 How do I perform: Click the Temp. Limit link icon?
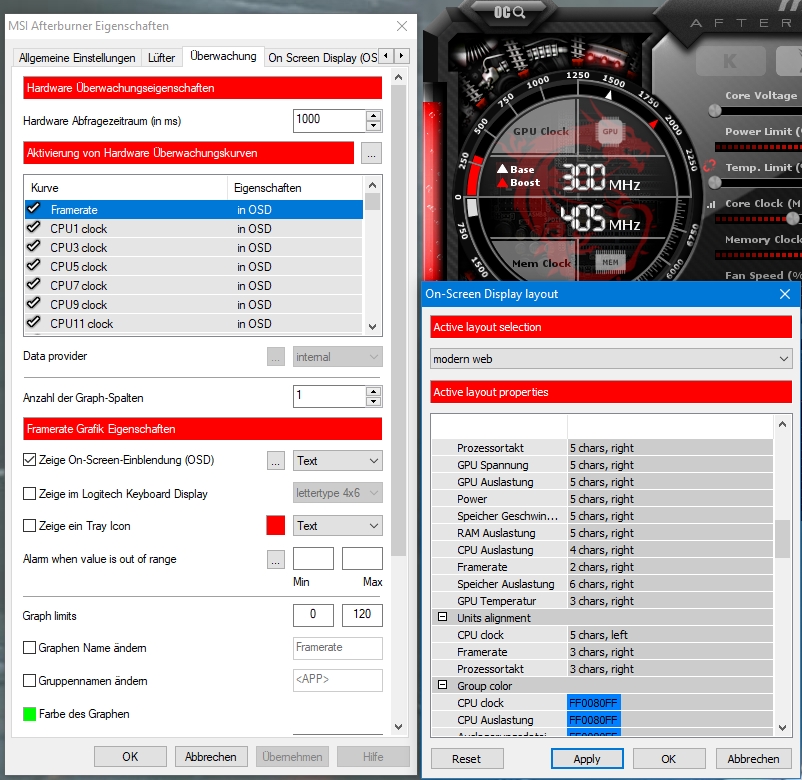click(x=709, y=166)
